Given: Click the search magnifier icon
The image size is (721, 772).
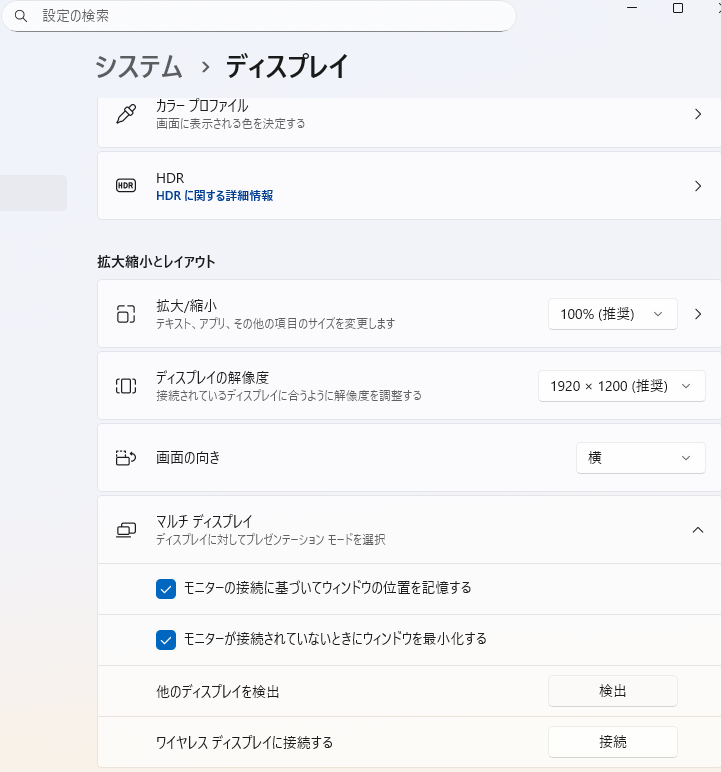Looking at the screenshot, I should [x=21, y=17].
